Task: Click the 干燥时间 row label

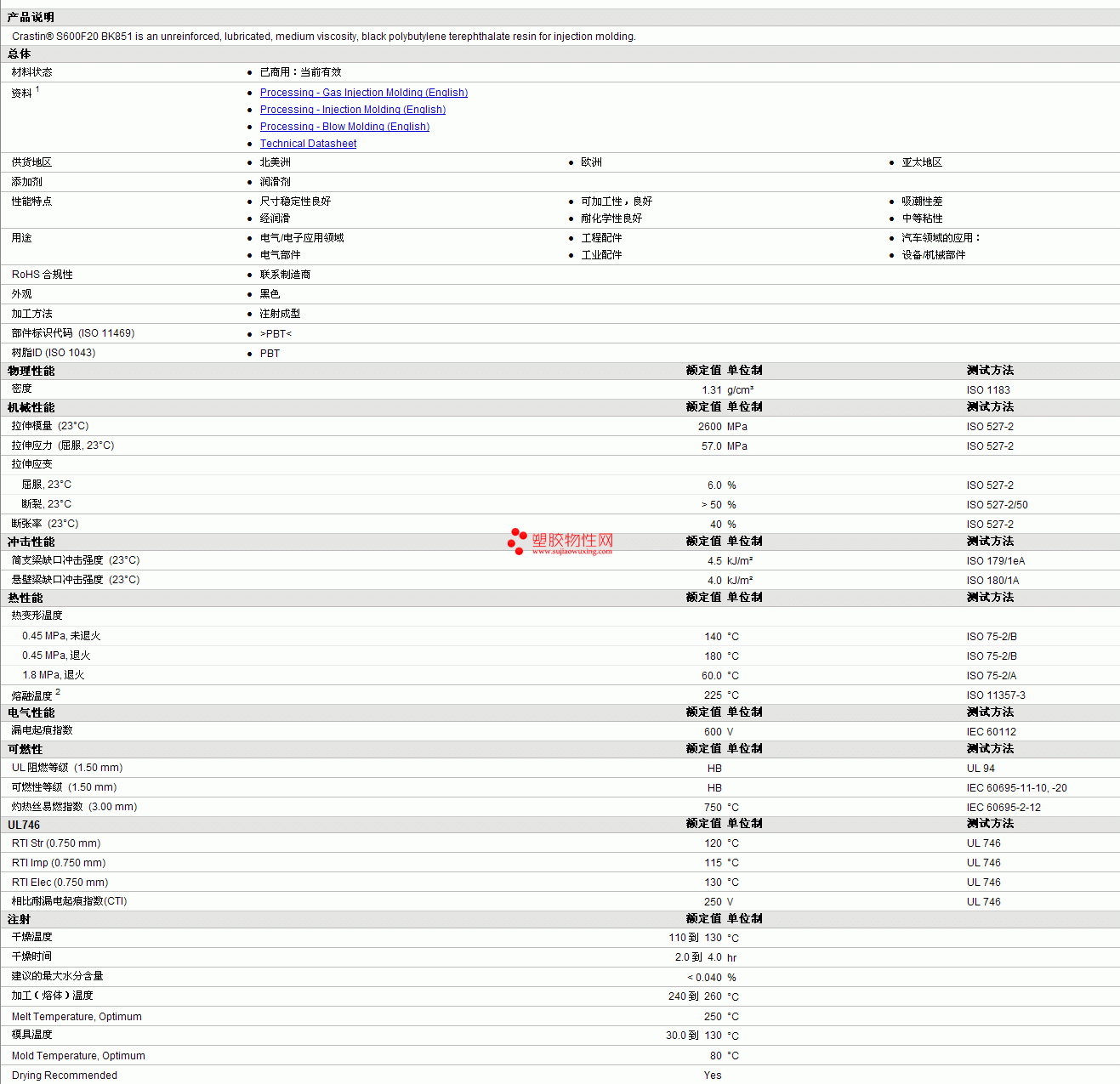Action: [x=31, y=956]
